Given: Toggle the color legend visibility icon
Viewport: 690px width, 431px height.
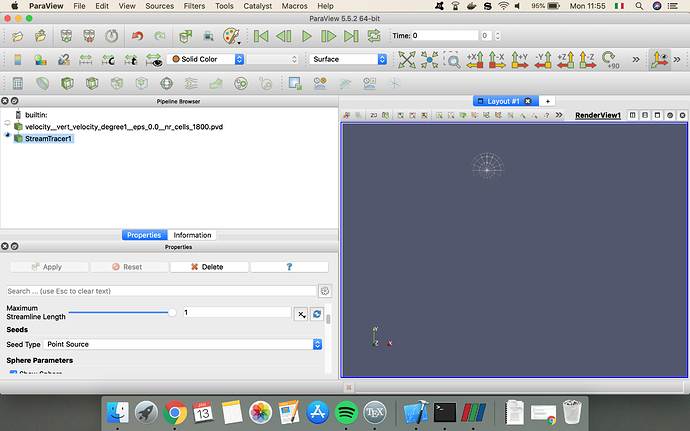Looking at the screenshot, I should point(18,59).
